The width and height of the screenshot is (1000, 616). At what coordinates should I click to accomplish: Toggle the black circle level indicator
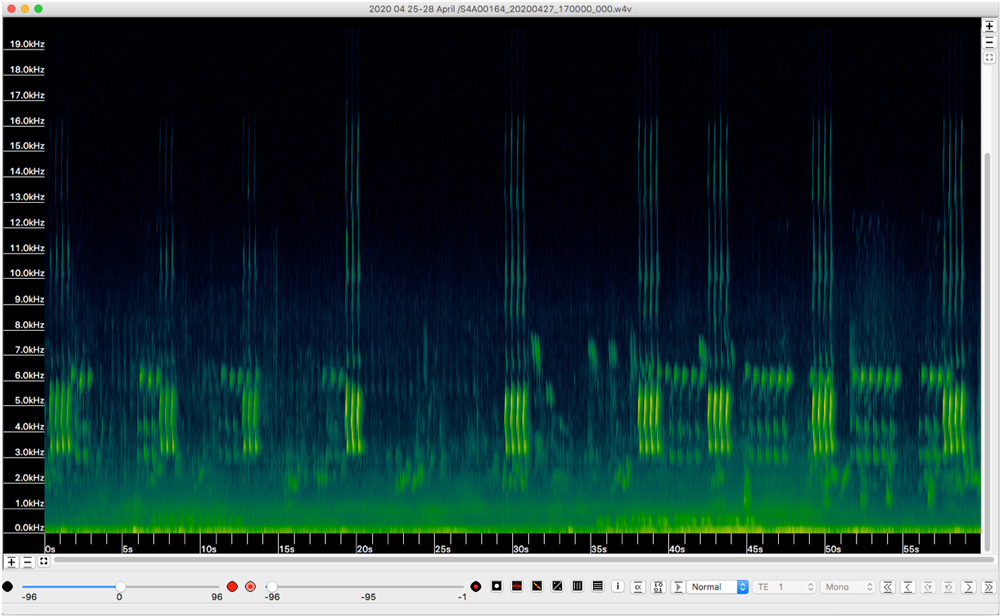point(7,587)
